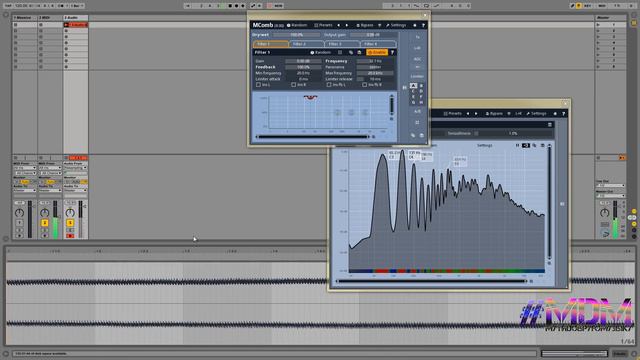640x360 pixels.
Task: Open MIDI From dropdown on track 1 Massive
Action: tap(25, 168)
